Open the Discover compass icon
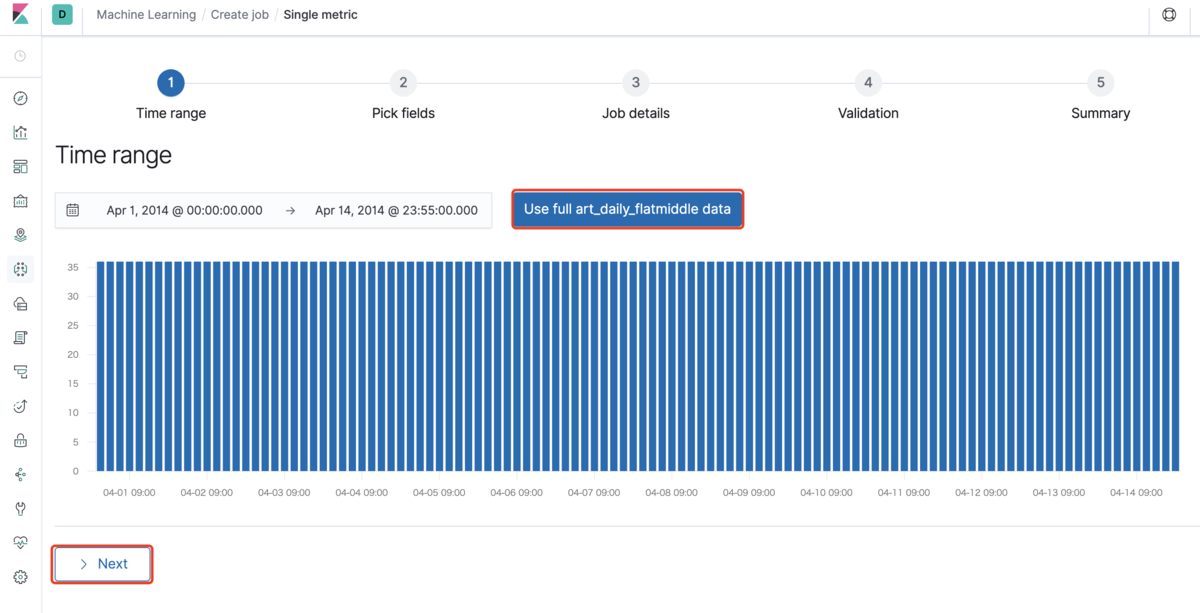Viewport: 1200px width, 613px height. 20,98
